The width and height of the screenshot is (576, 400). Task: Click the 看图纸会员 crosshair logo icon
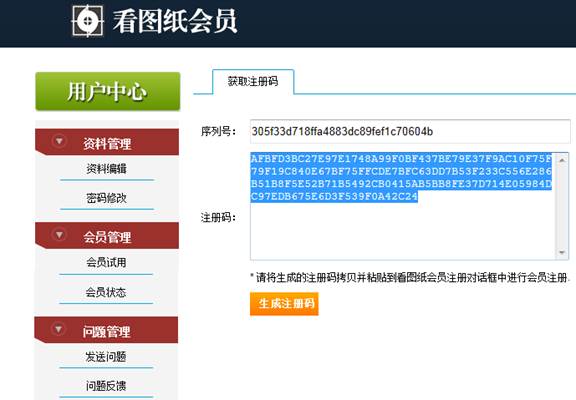(x=87, y=21)
